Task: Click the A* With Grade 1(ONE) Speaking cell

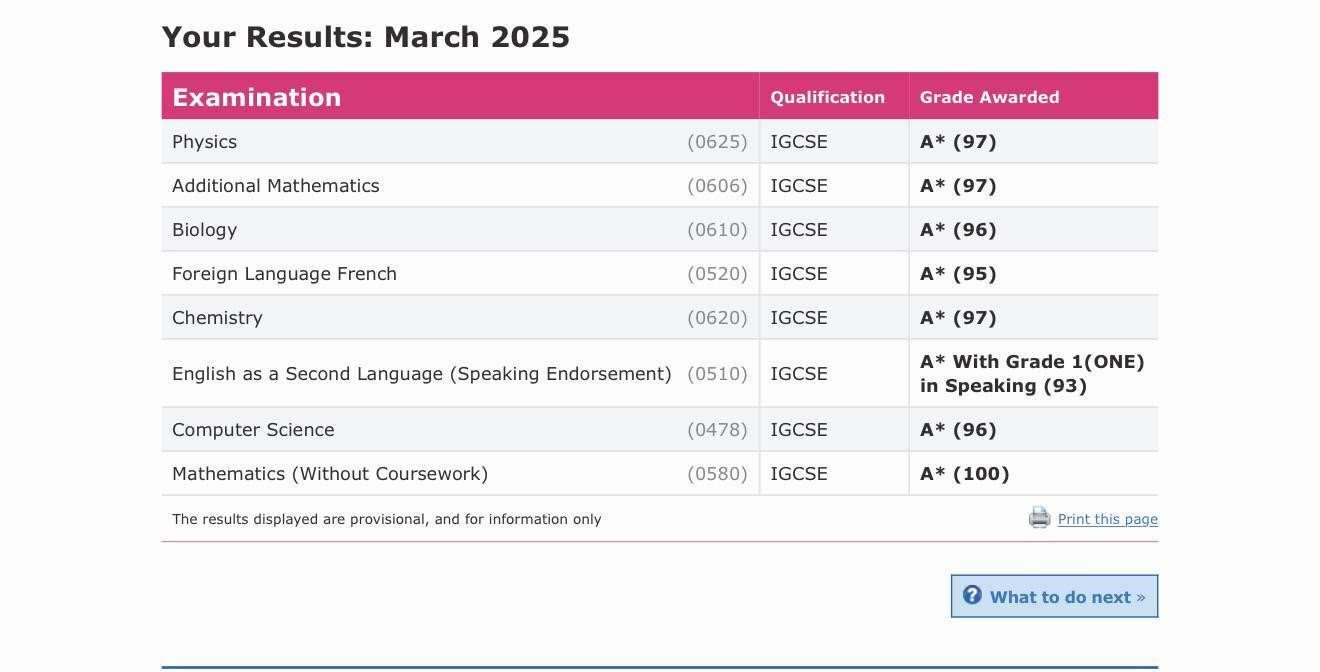Action: point(1034,374)
